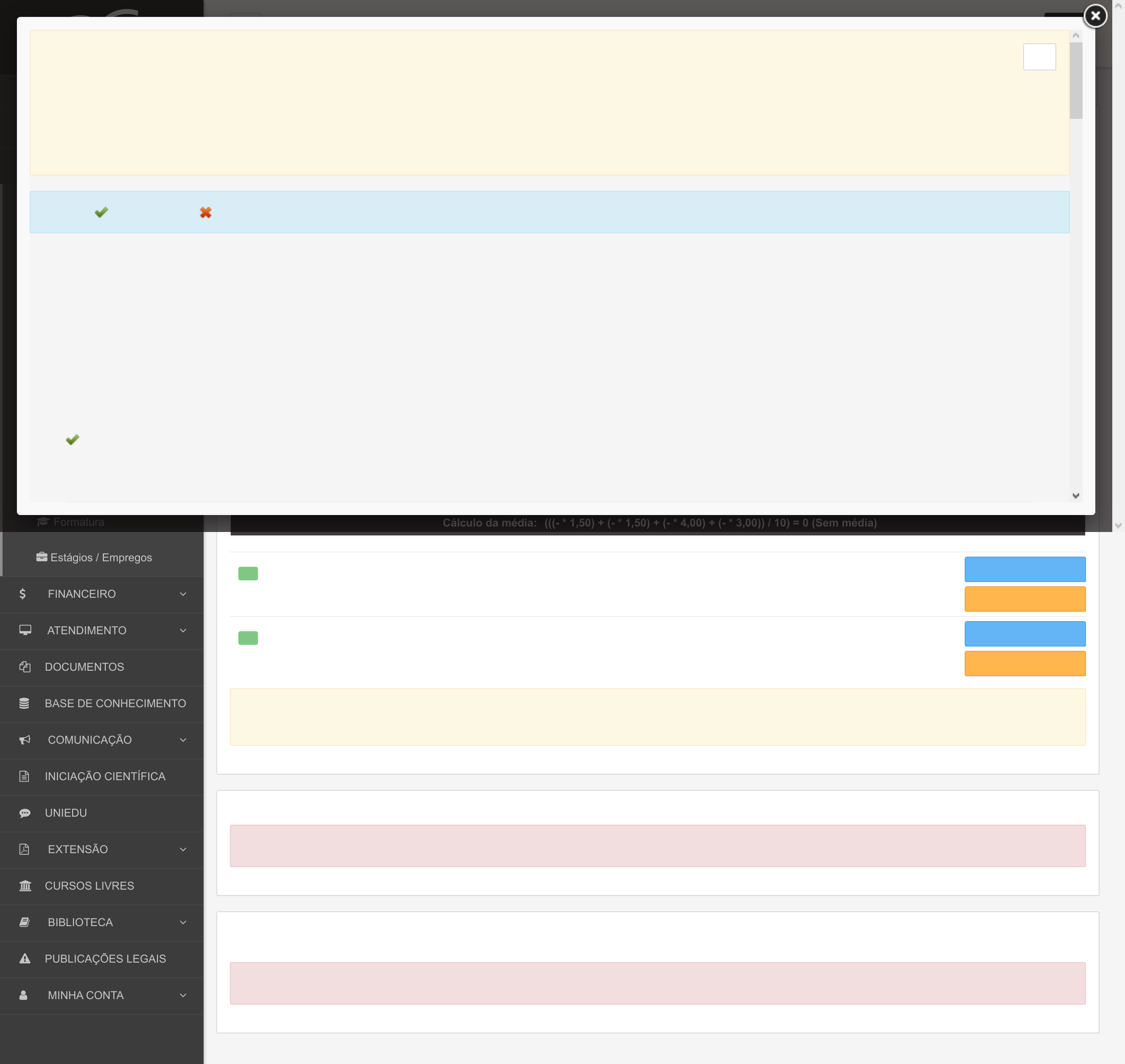The height and width of the screenshot is (1064, 1125).
Task: Open the Iniciação Científica menu item
Action: coord(105,776)
